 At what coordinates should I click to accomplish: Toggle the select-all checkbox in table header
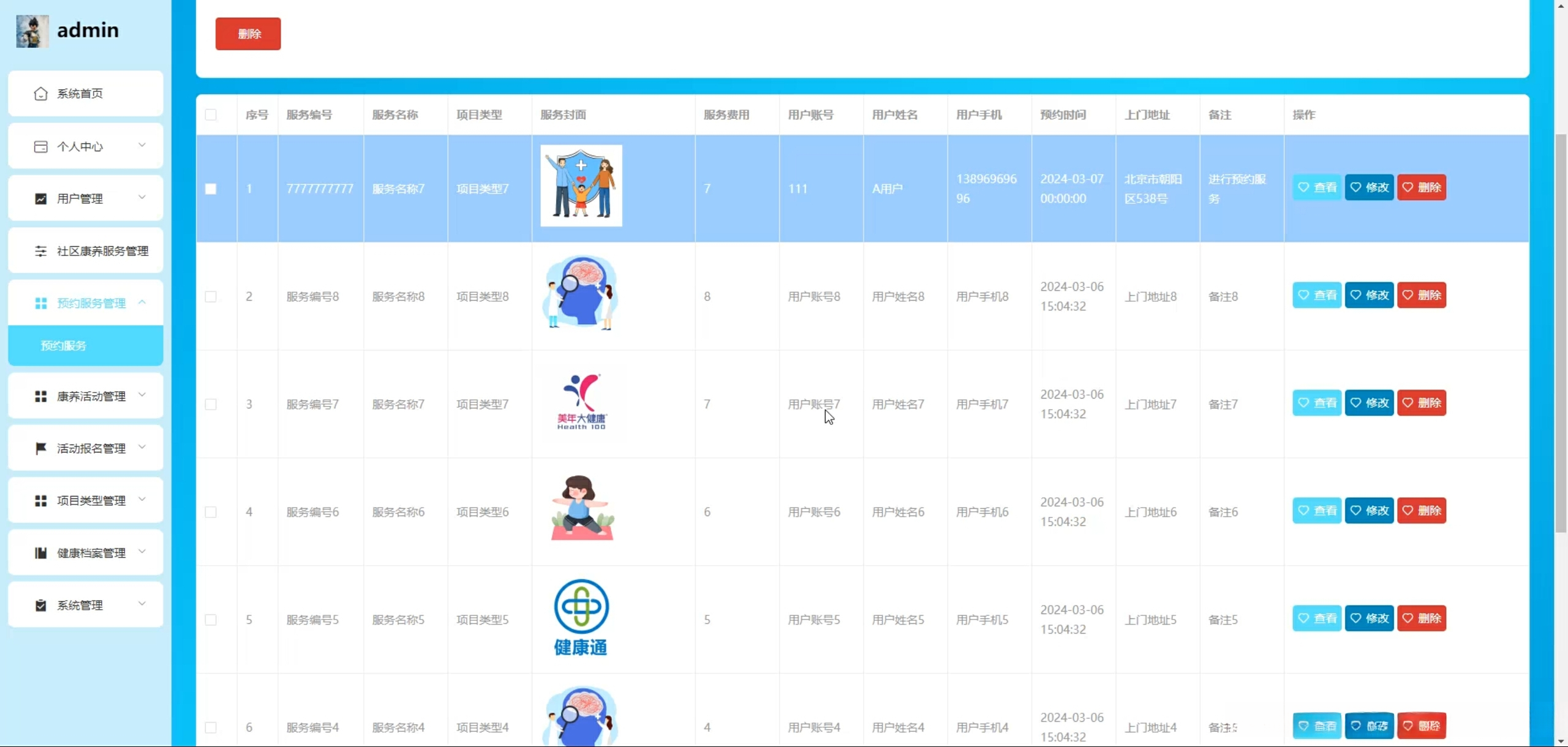(211, 114)
